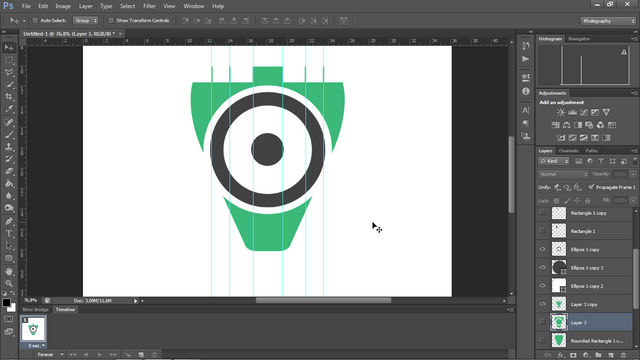Select frame 1 thumbnail in timeline

(33, 329)
